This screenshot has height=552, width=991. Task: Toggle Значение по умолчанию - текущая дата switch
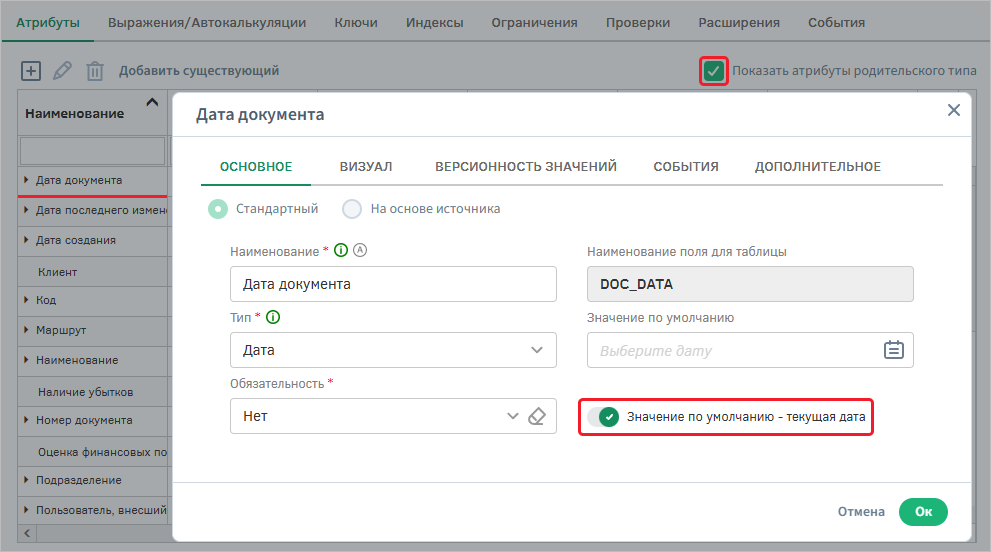click(603, 417)
